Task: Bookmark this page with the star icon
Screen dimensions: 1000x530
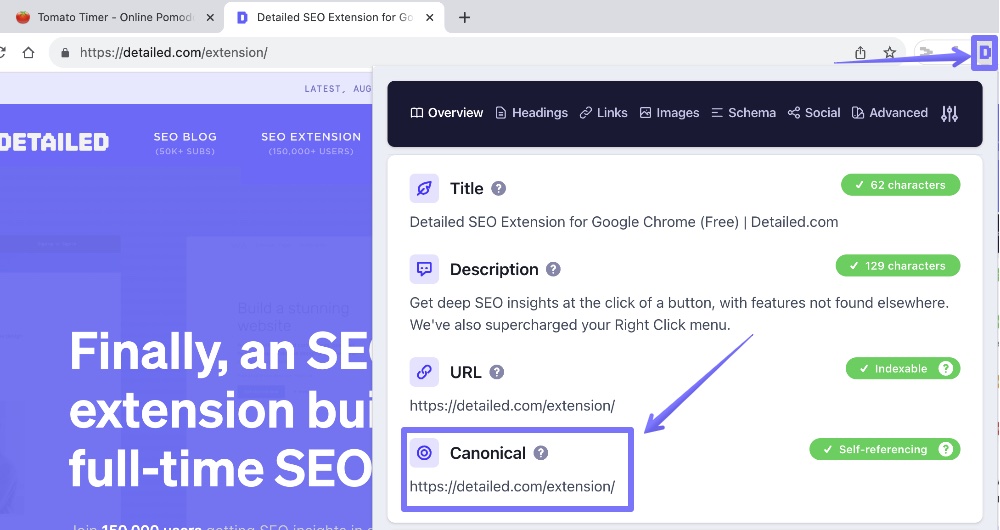Action: tap(890, 53)
